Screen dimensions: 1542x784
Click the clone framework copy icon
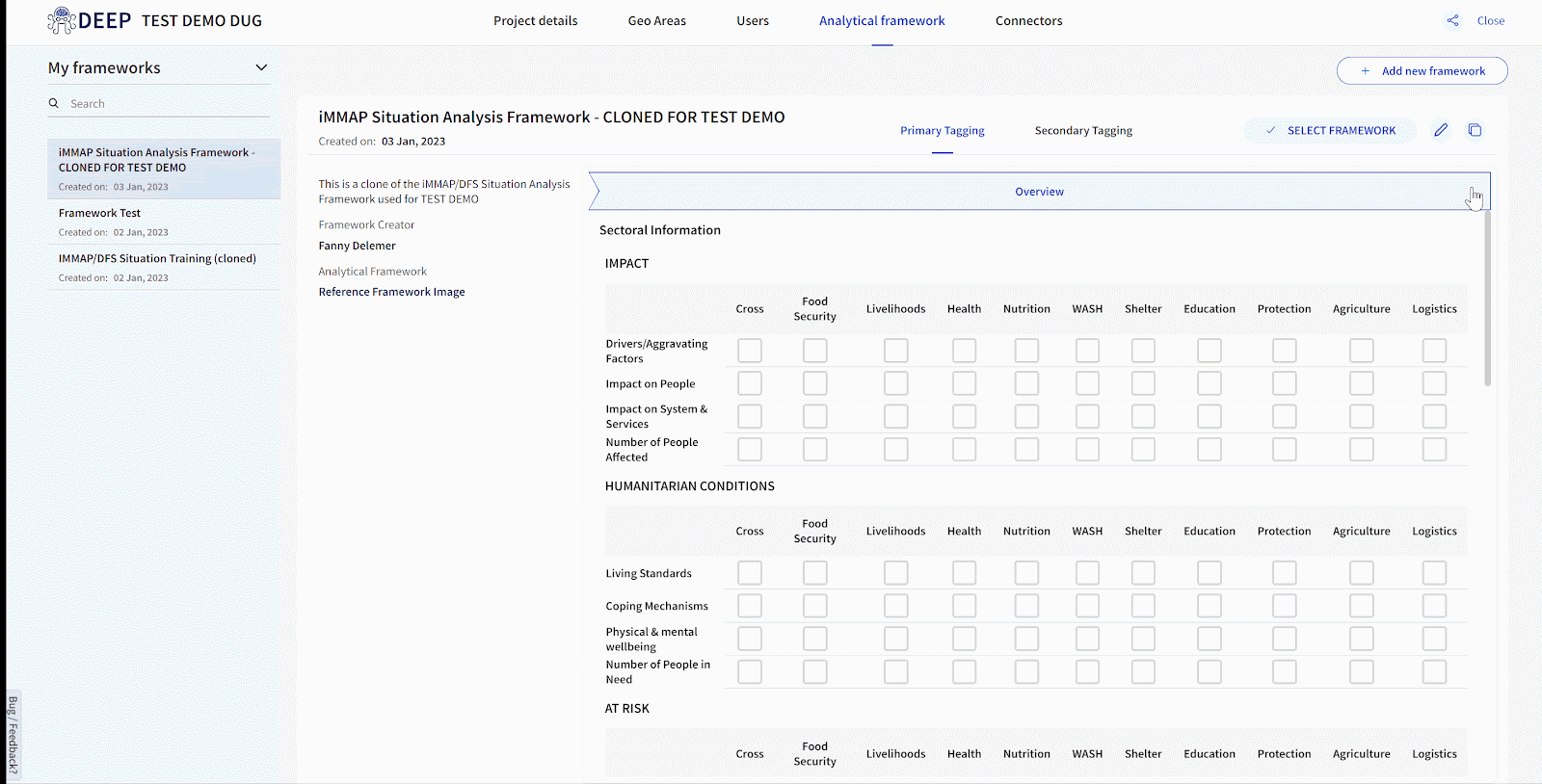pyautogui.click(x=1475, y=130)
